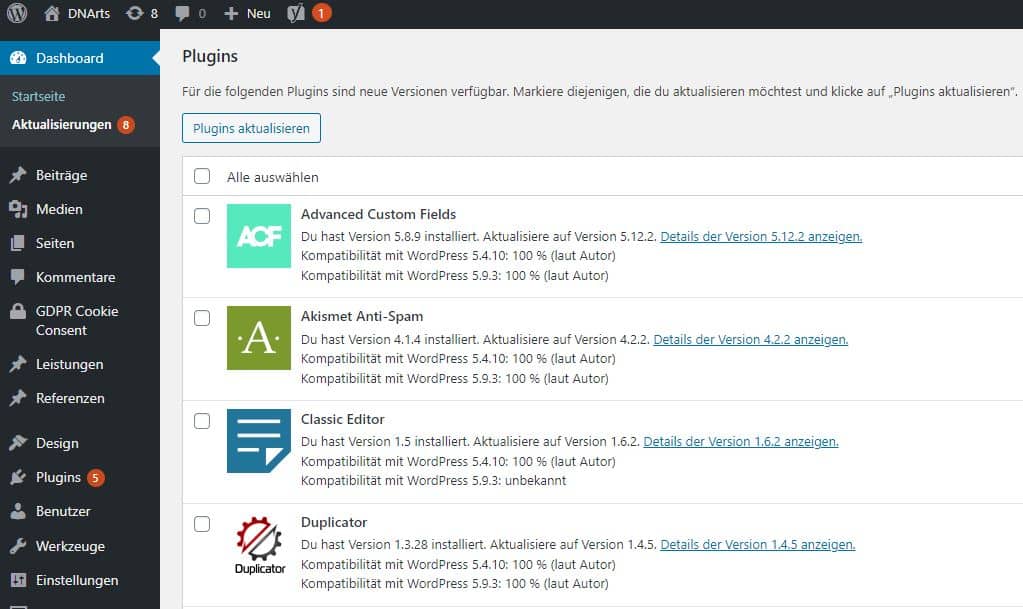The image size is (1023, 609).
Task: Click the Leistungen pin icon
Action: [x=18, y=364]
